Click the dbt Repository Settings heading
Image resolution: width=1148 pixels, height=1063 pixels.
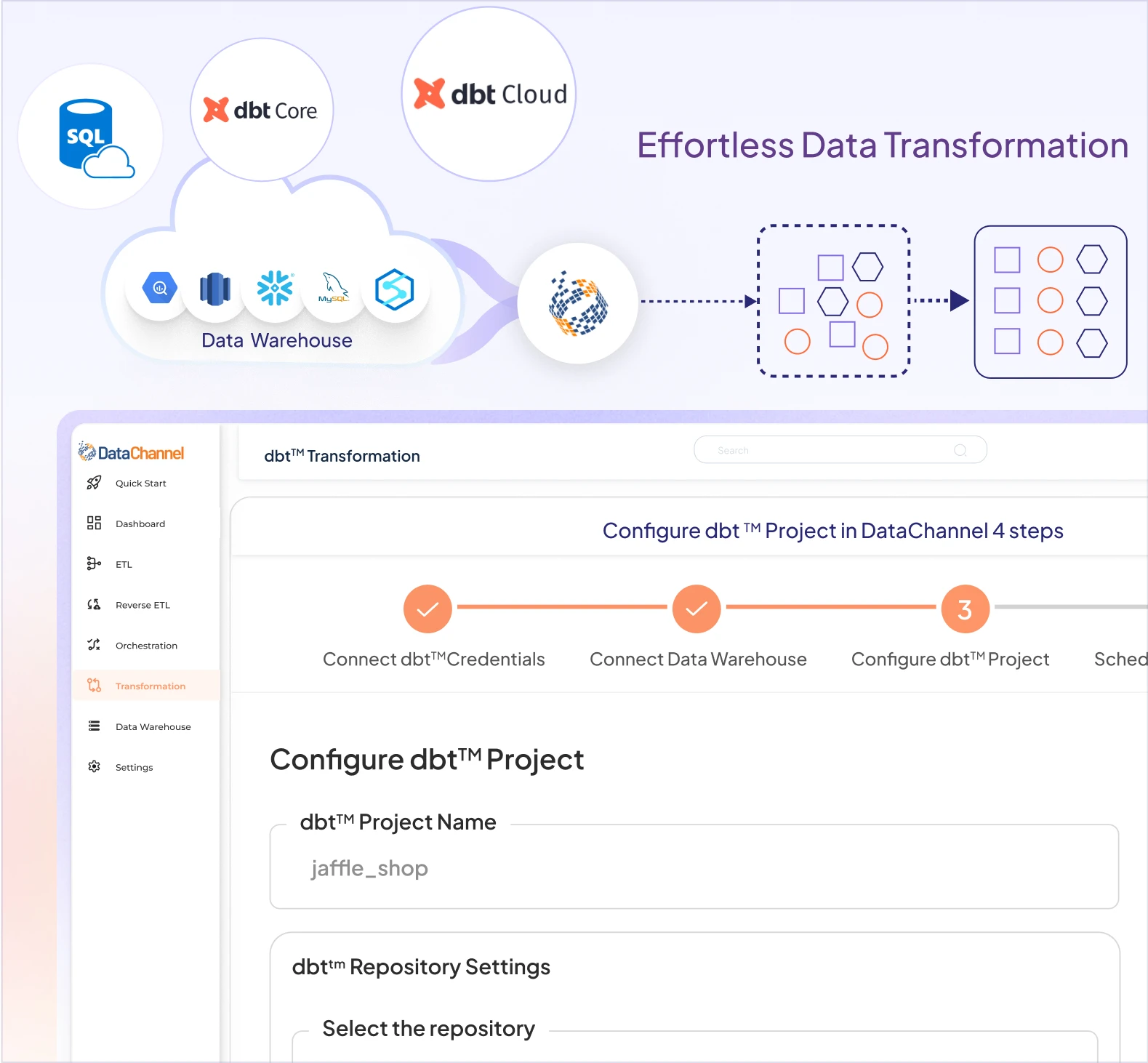tap(421, 967)
